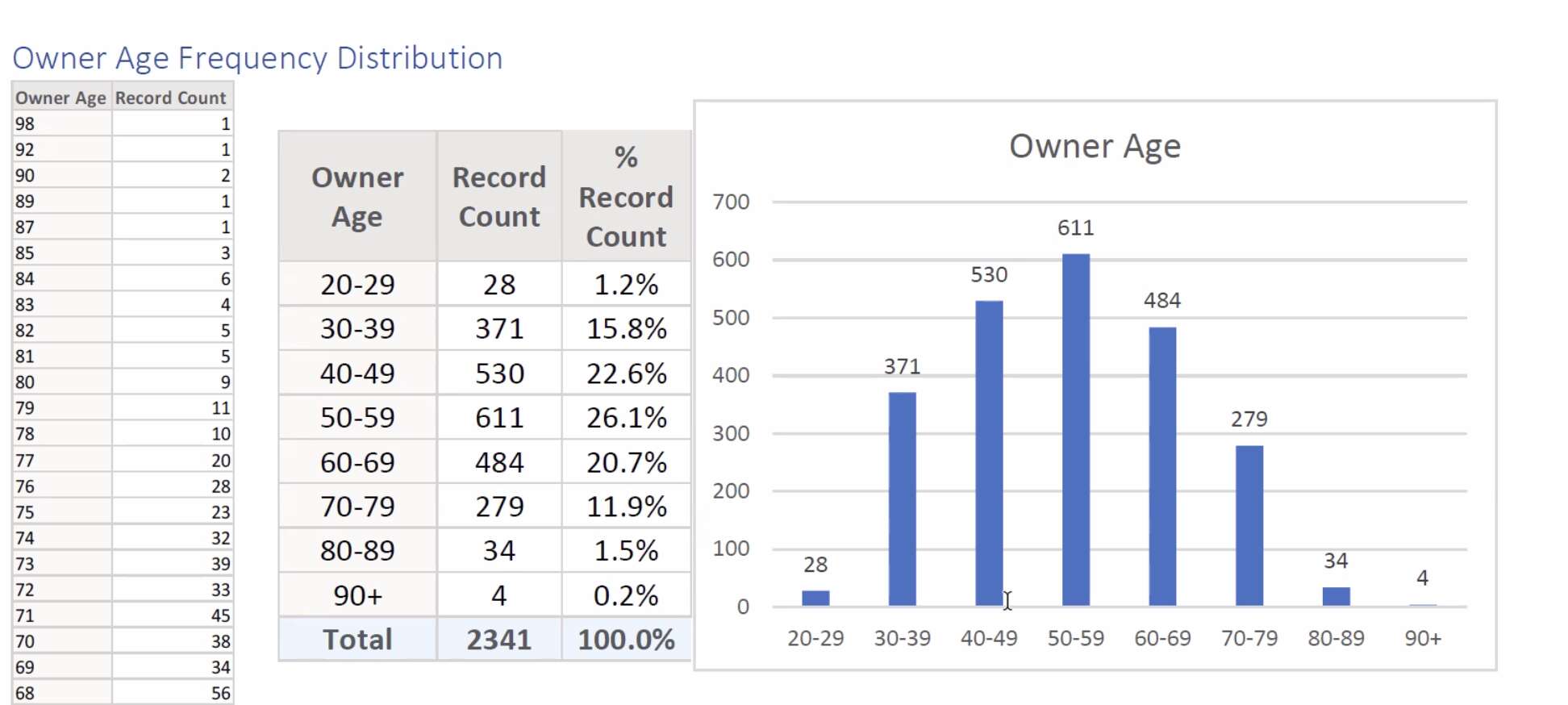This screenshot has width=1568, height=705.
Task: Click the Total row count 2341
Action: pos(498,640)
